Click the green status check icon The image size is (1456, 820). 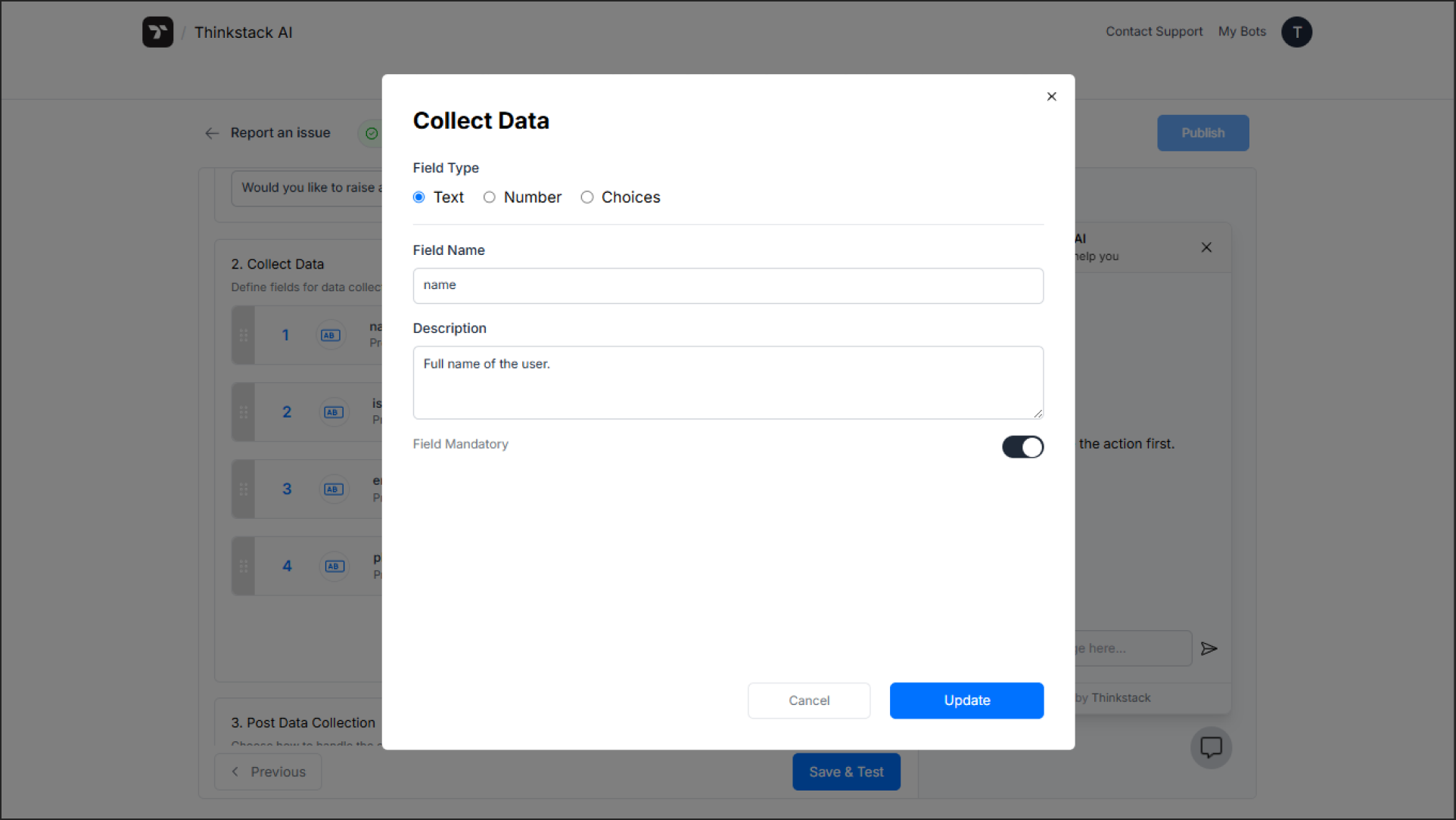(372, 133)
